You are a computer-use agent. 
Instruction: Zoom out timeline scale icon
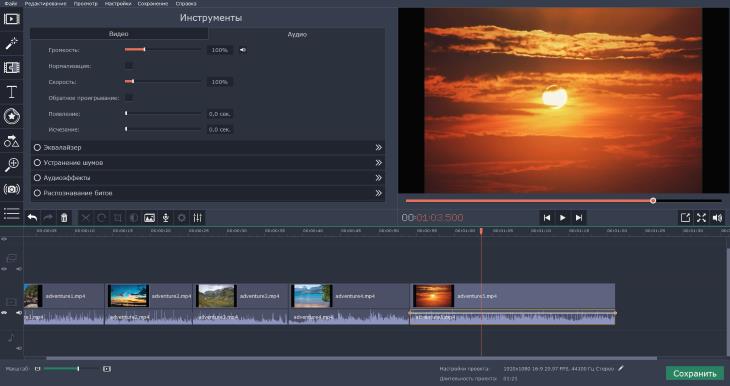[x=37, y=369]
